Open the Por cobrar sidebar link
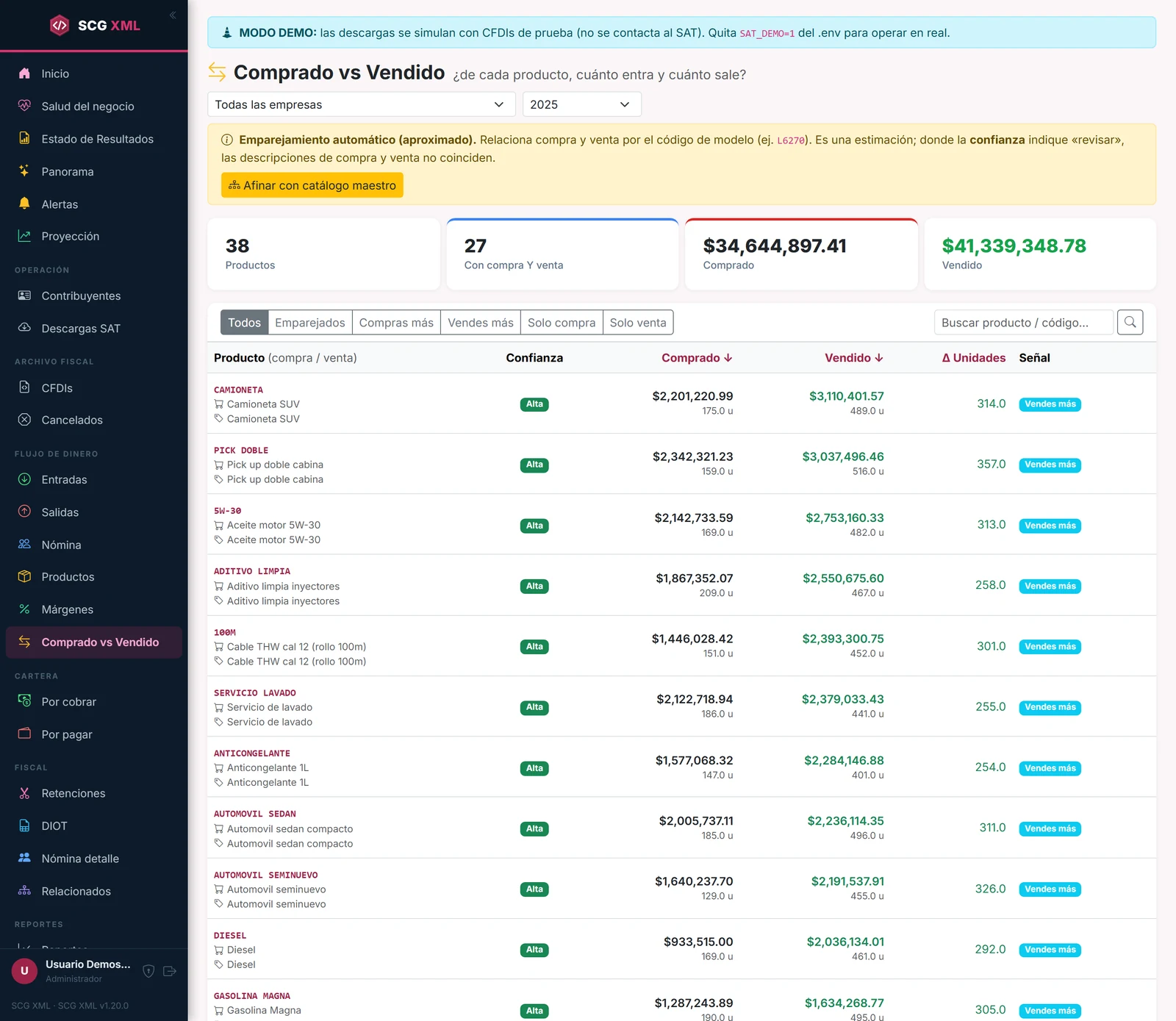Screen dimensions: 1176x1021 pos(94,702)
